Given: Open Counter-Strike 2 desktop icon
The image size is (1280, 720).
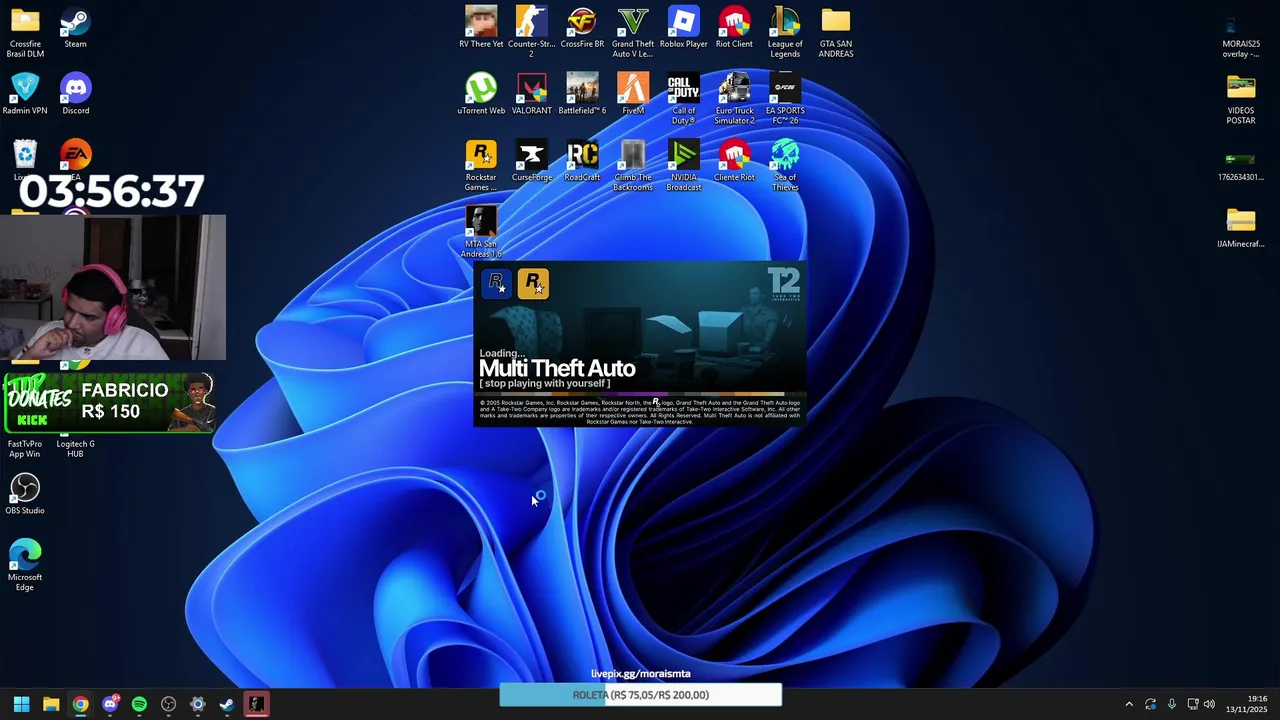Looking at the screenshot, I should [x=532, y=32].
